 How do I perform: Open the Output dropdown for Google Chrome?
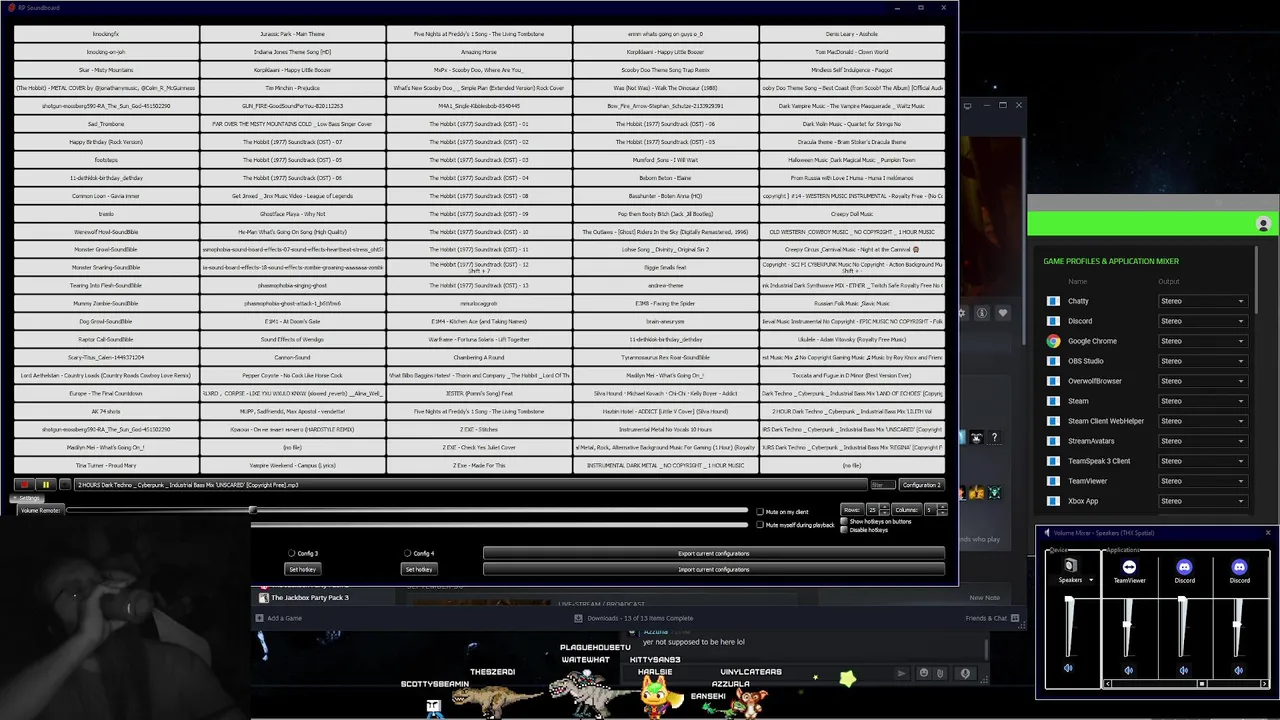point(1202,341)
